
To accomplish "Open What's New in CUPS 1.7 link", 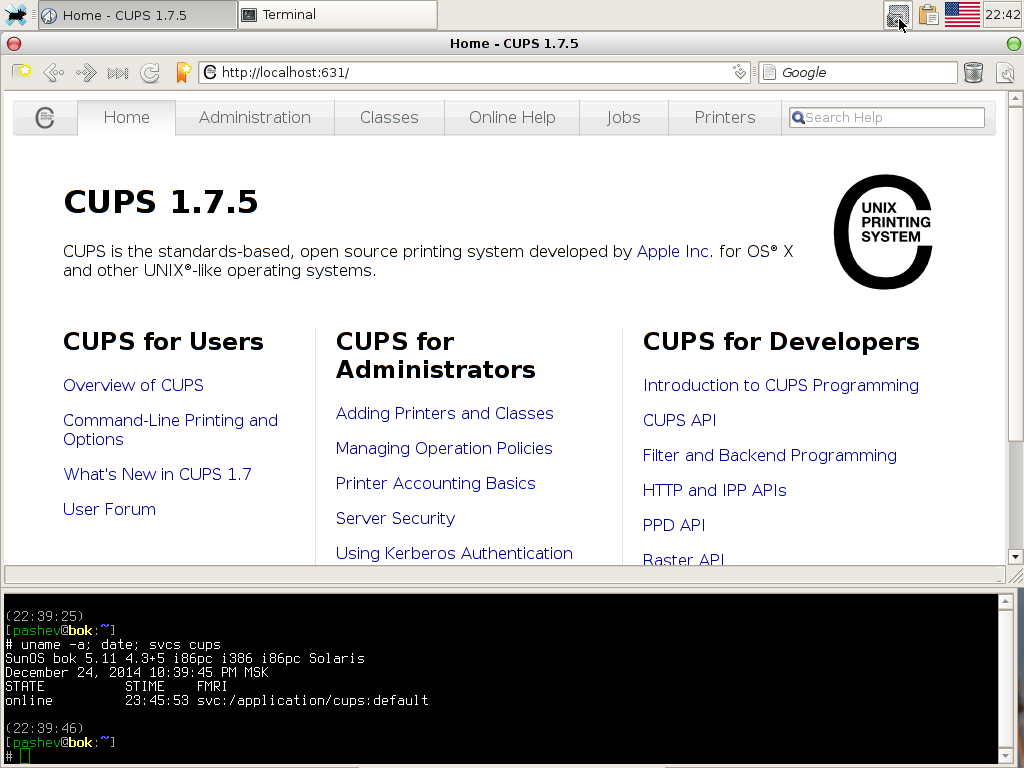I will [157, 474].
